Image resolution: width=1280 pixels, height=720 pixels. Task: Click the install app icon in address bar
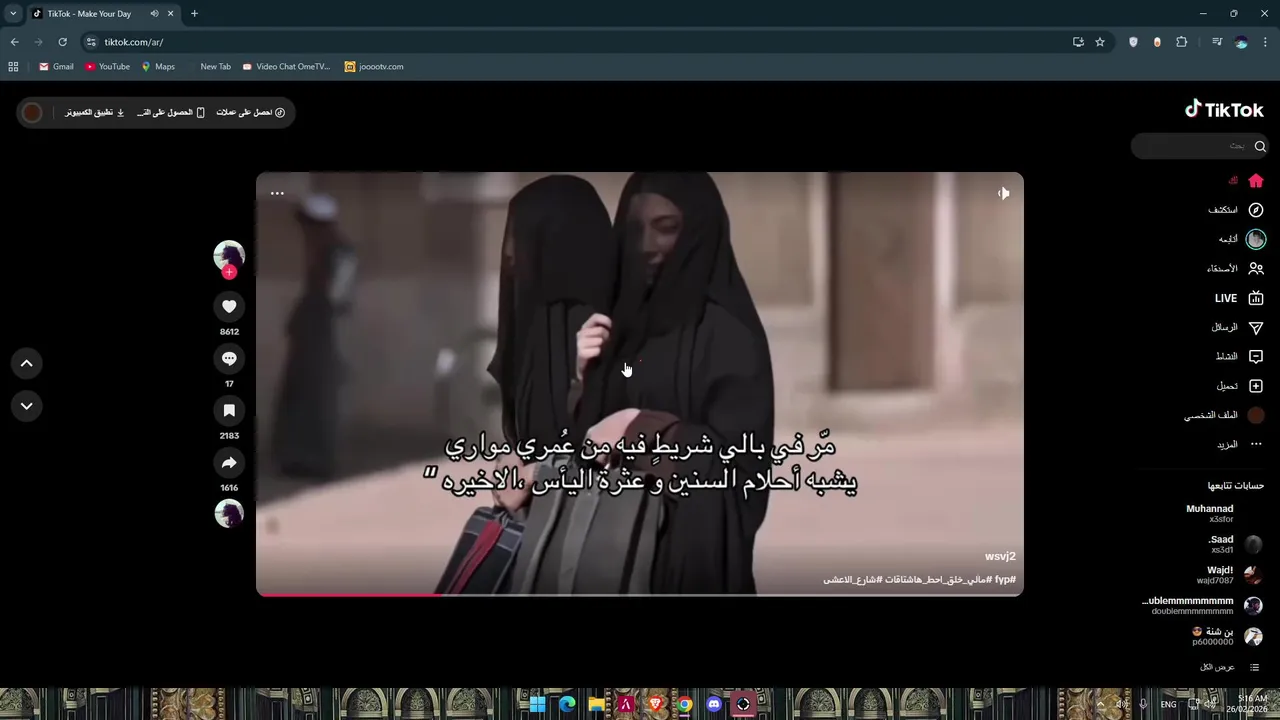tap(1078, 42)
